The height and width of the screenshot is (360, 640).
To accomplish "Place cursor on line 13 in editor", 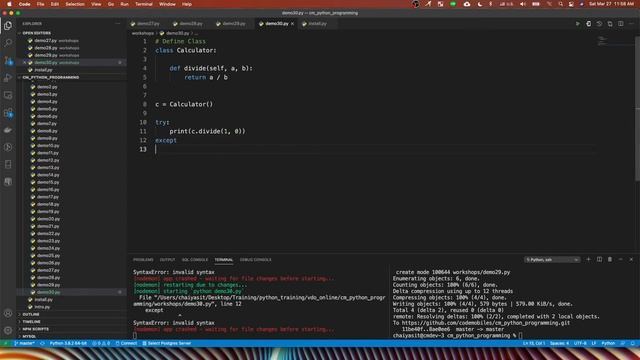I will point(375,149).
